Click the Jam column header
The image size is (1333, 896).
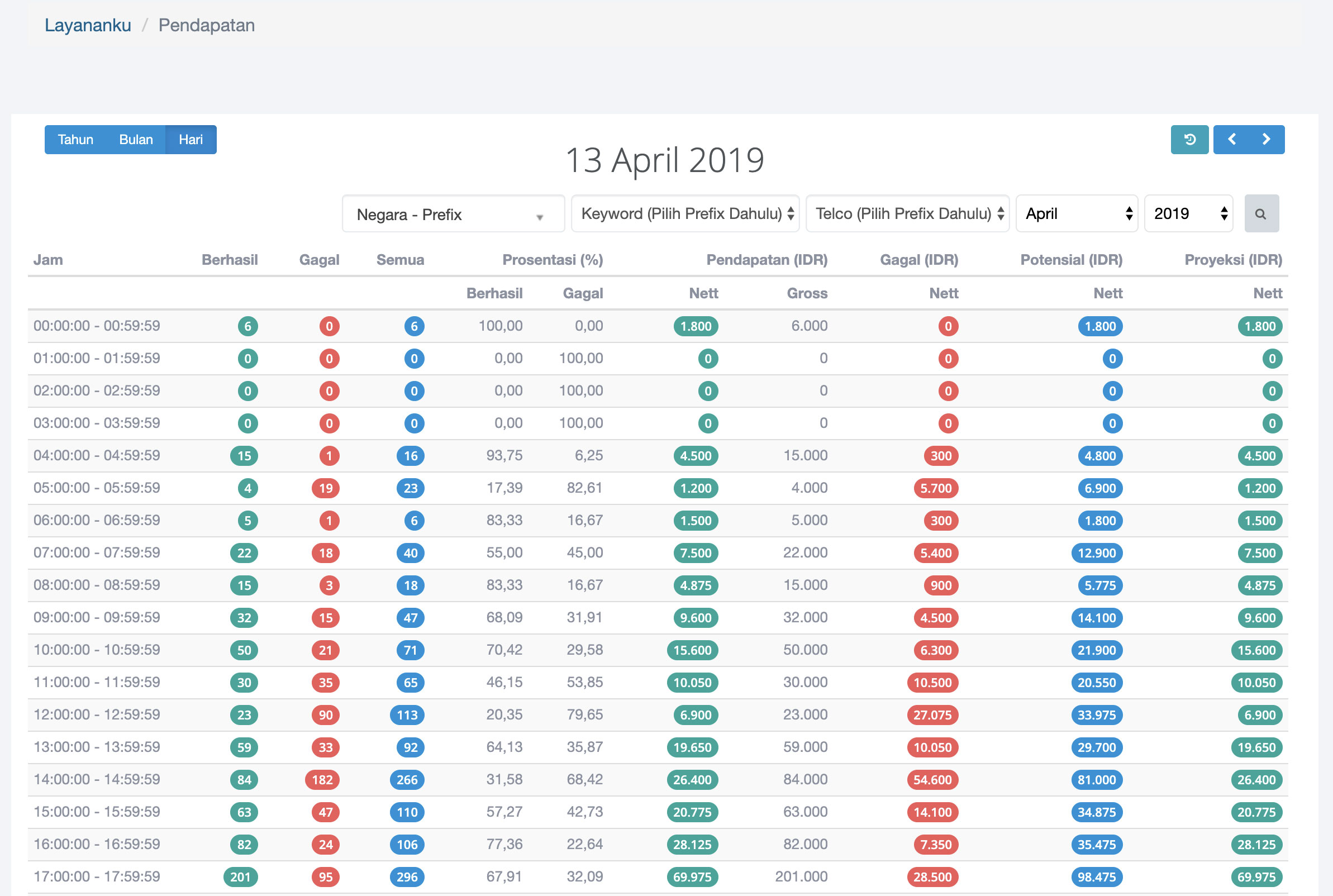click(48, 260)
